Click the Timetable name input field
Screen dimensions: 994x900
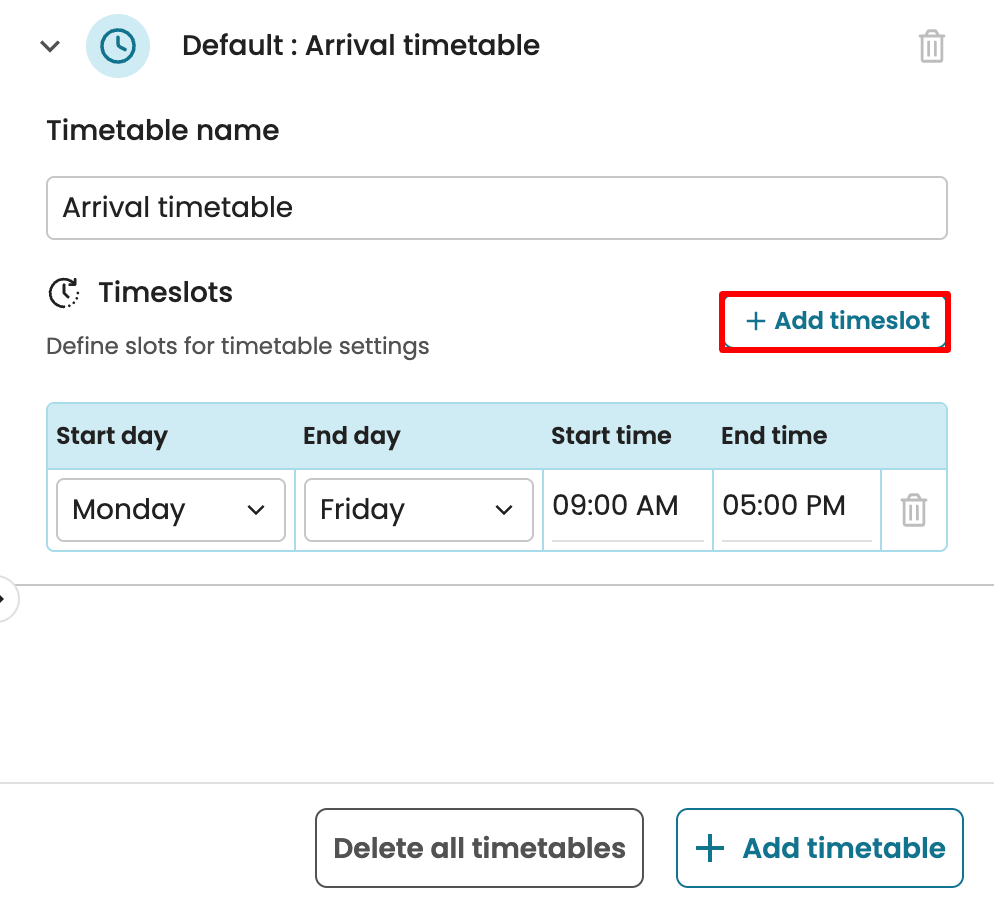pos(496,208)
